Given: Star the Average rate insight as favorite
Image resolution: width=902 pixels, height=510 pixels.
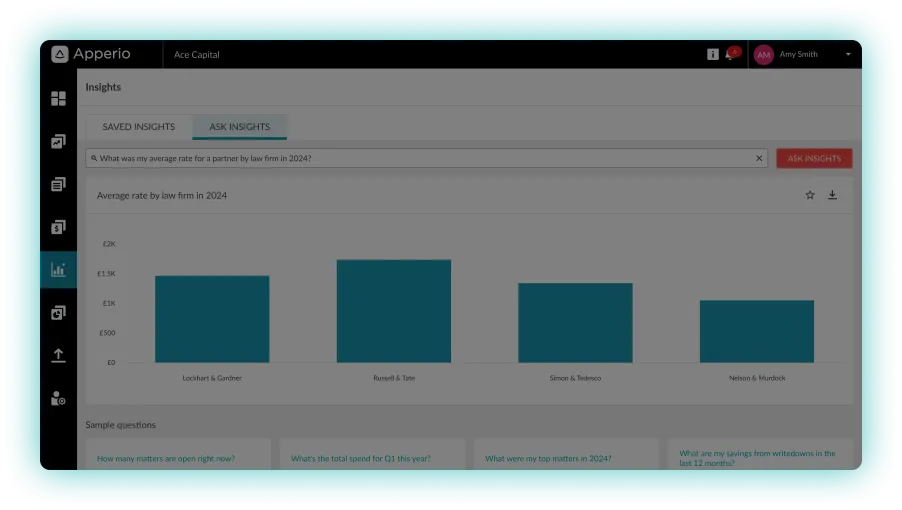Looking at the screenshot, I should (x=810, y=195).
